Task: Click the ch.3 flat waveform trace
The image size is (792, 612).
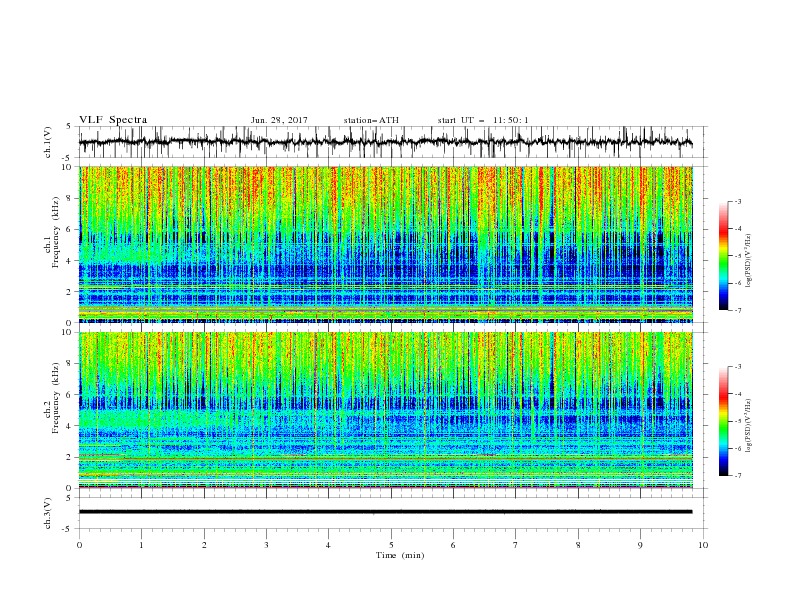Action: (385, 512)
